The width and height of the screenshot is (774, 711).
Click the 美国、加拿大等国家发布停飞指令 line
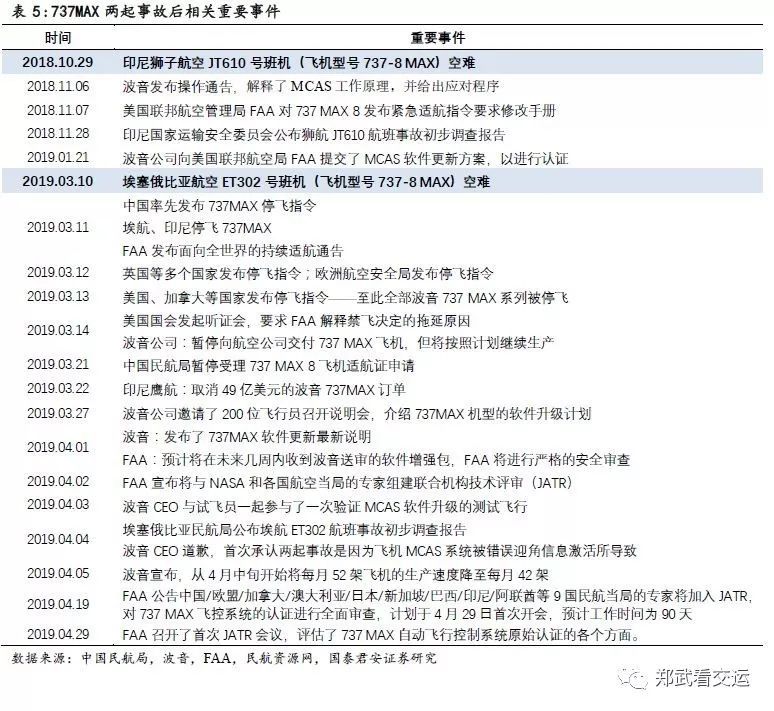click(x=346, y=298)
